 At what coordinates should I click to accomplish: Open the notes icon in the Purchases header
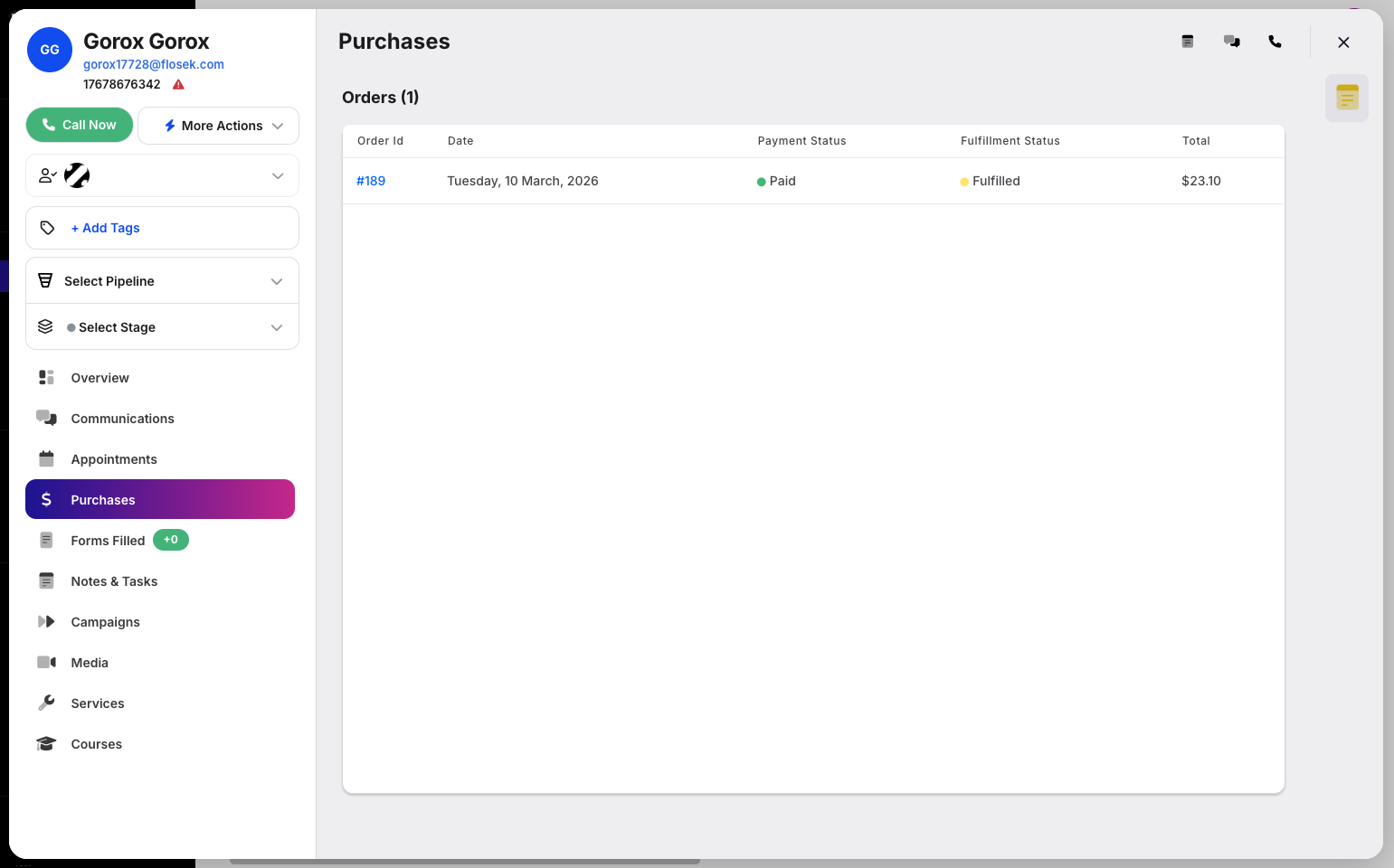[x=1188, y=42]
